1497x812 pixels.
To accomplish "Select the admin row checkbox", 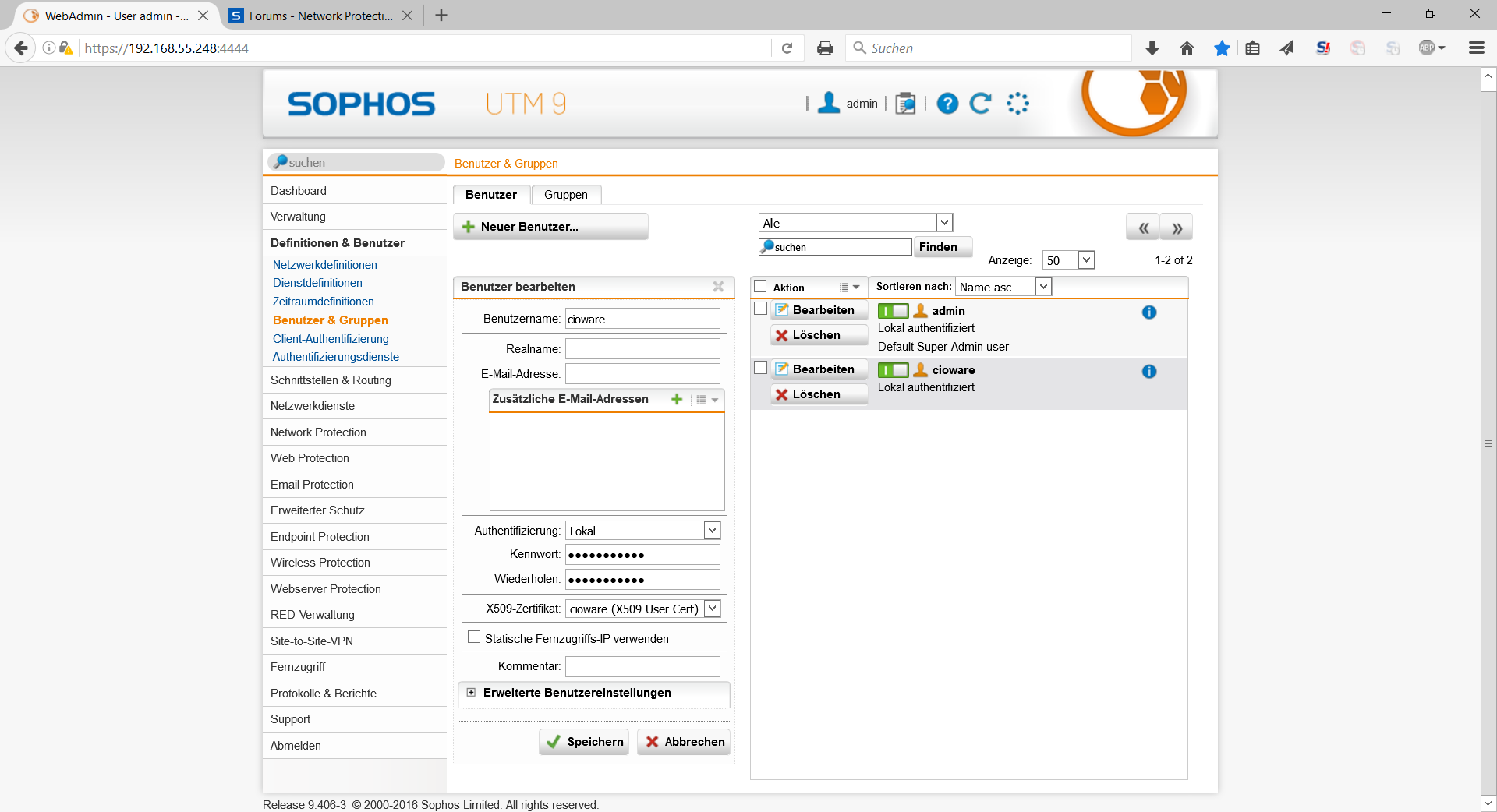I will point(761,309).
